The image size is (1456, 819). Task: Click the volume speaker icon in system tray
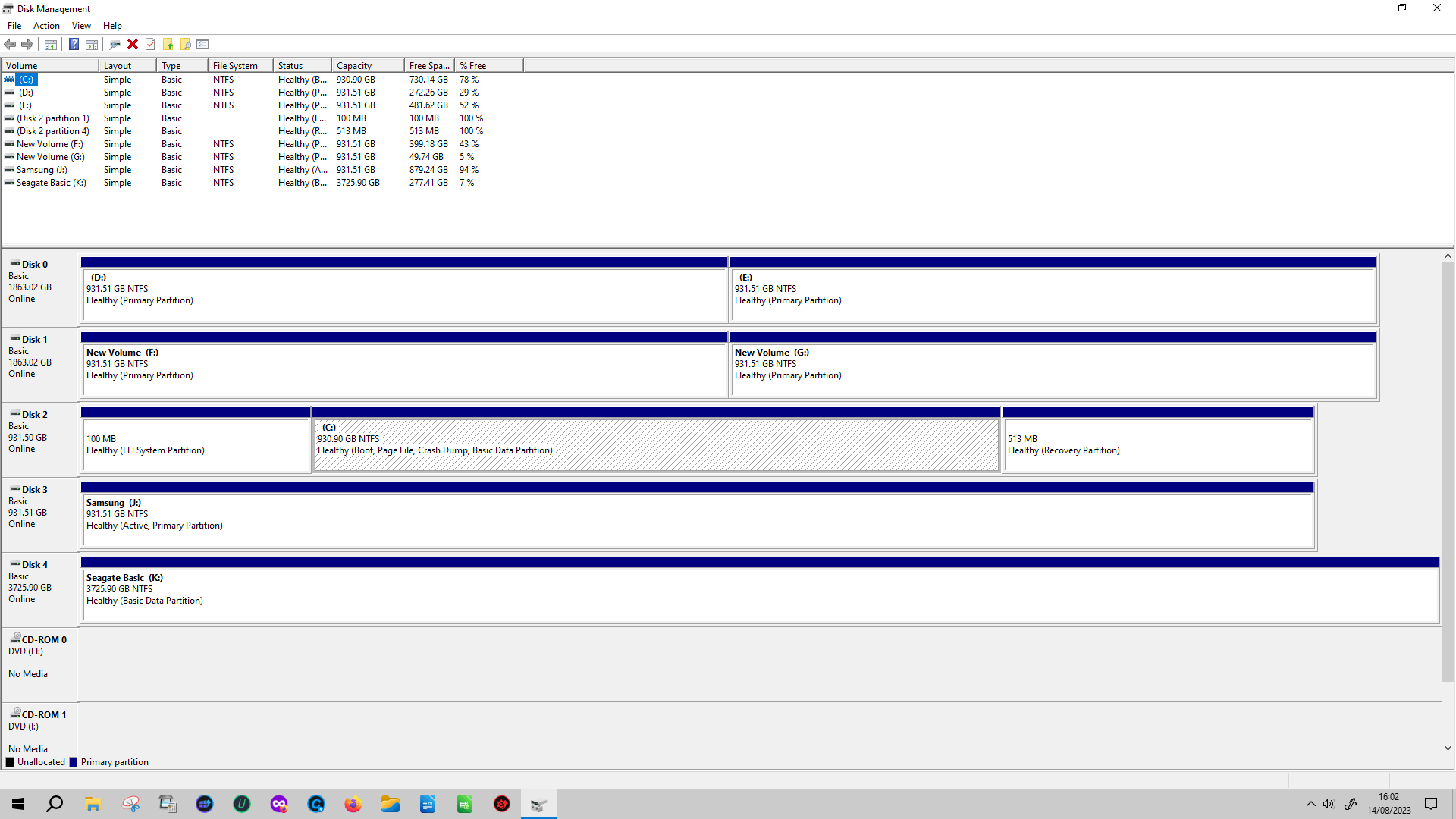(x=1329, y=804)
